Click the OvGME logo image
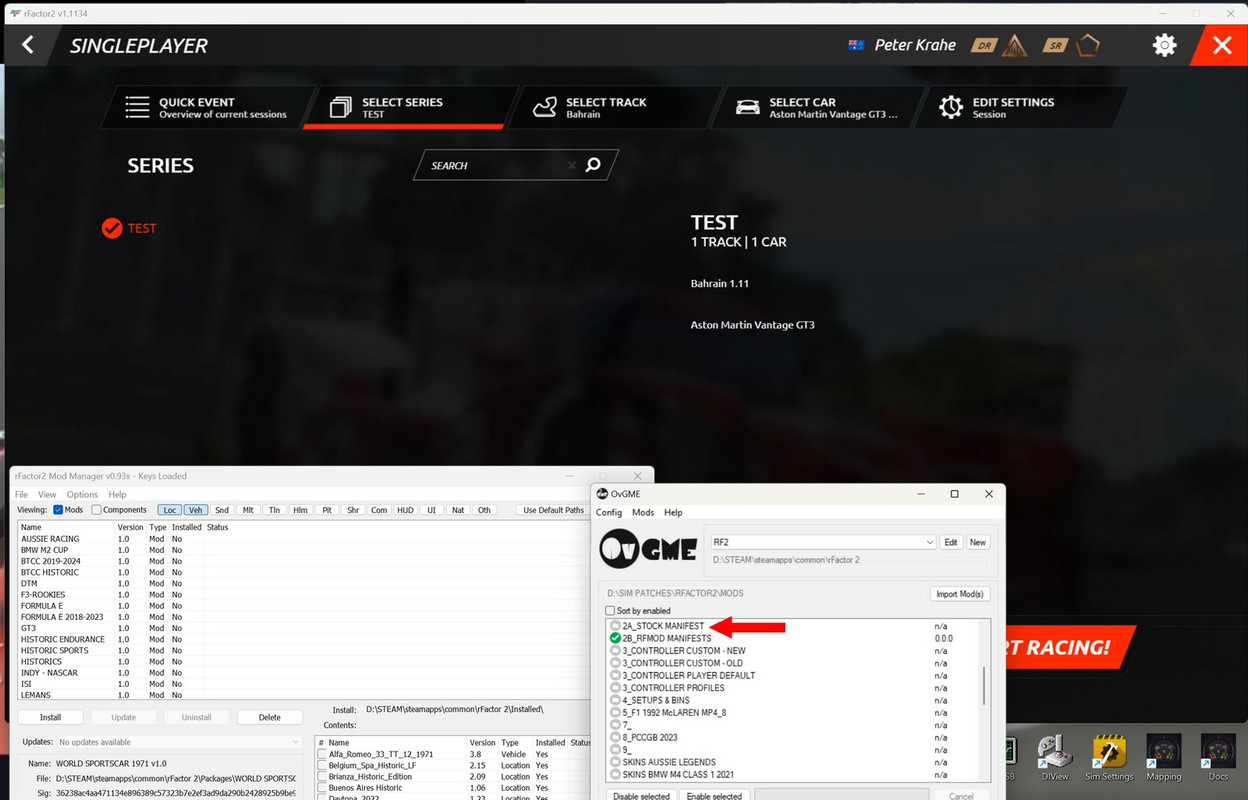The image size is (1248, 800). point(648,547)
